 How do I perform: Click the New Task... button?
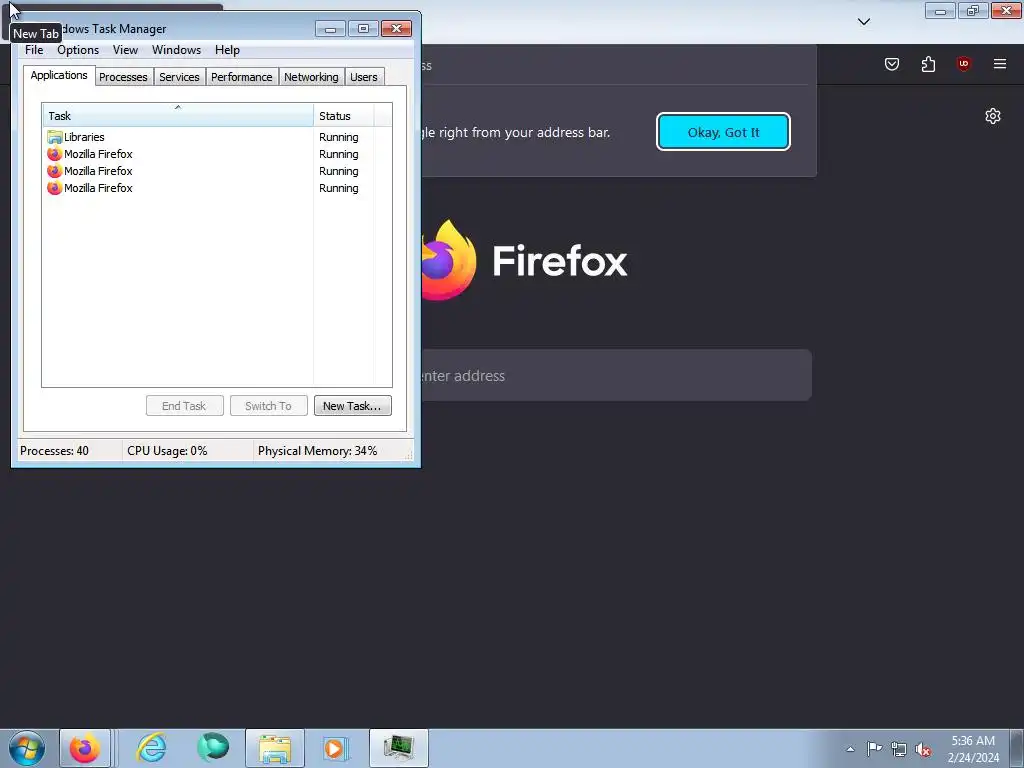tap(353, 406)
